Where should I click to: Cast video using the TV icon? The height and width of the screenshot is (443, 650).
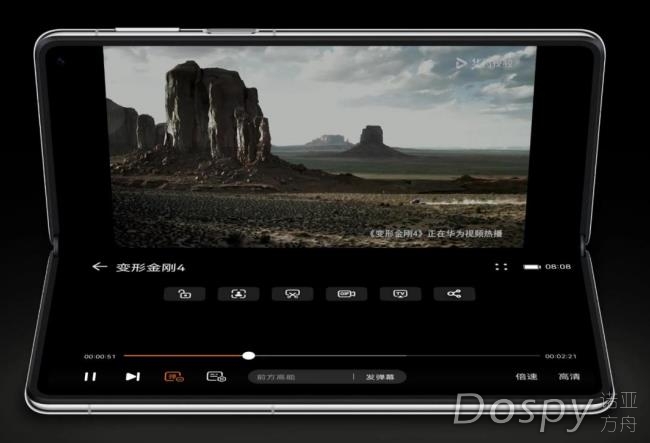(x=400, y=294)
